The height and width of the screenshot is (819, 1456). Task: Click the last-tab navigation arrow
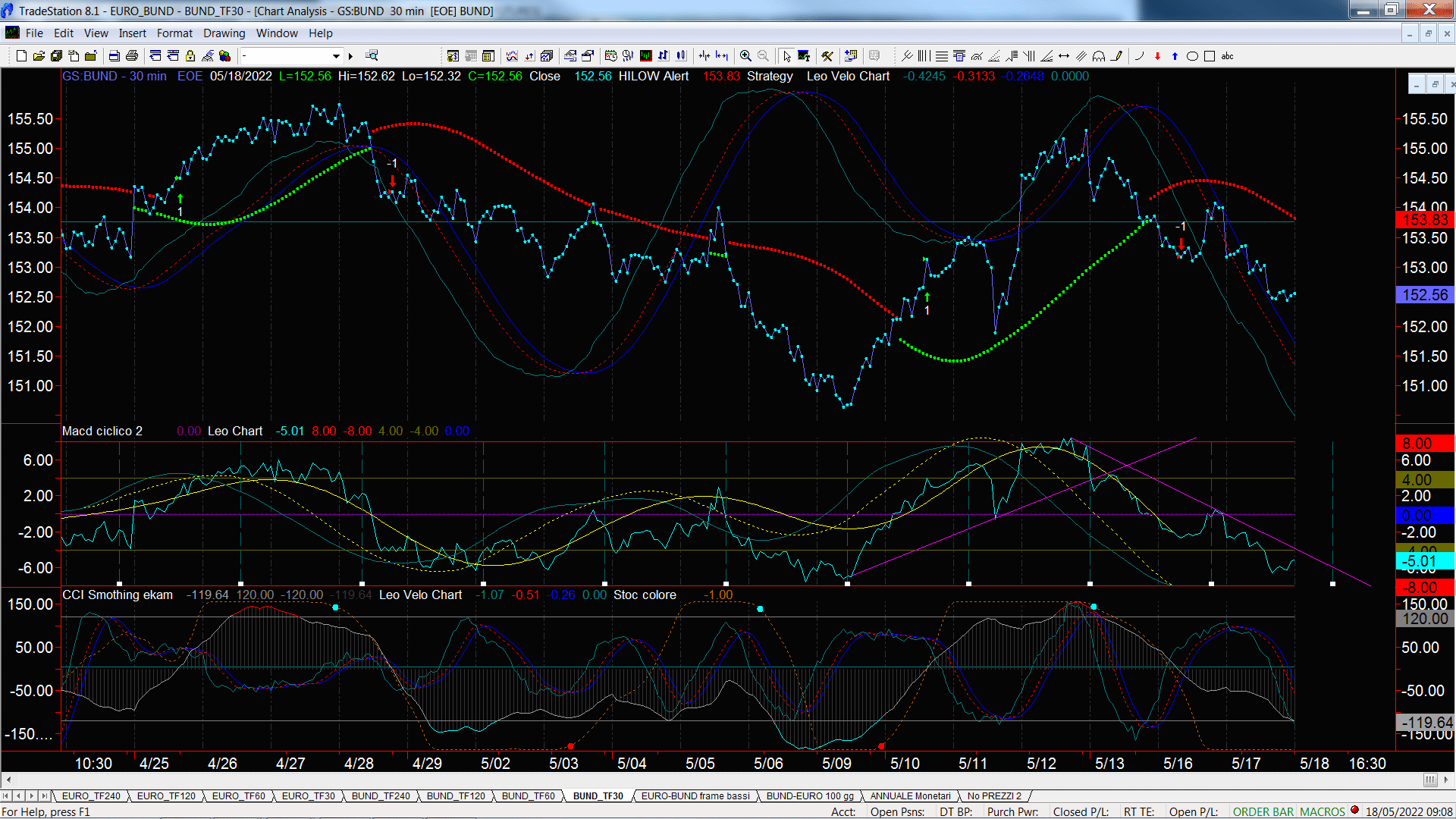click(44, 795)
